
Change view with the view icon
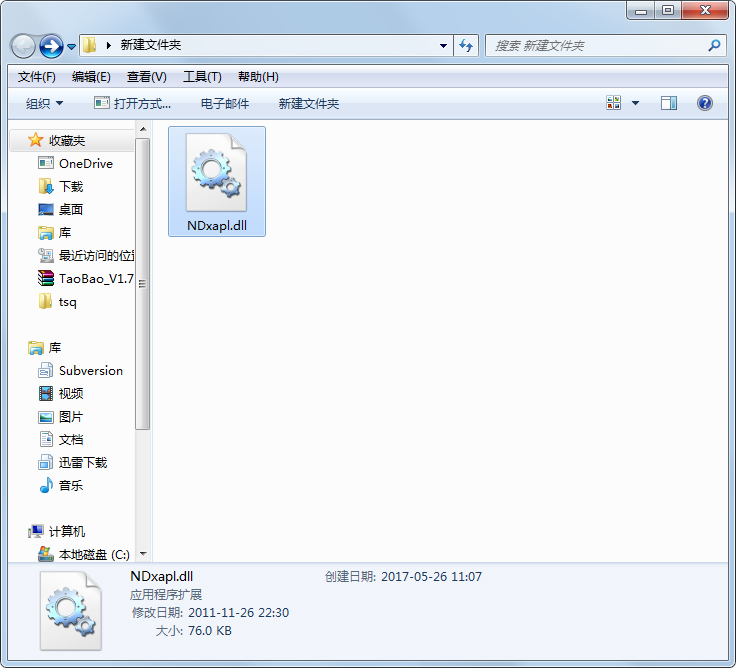click(613, 103)
